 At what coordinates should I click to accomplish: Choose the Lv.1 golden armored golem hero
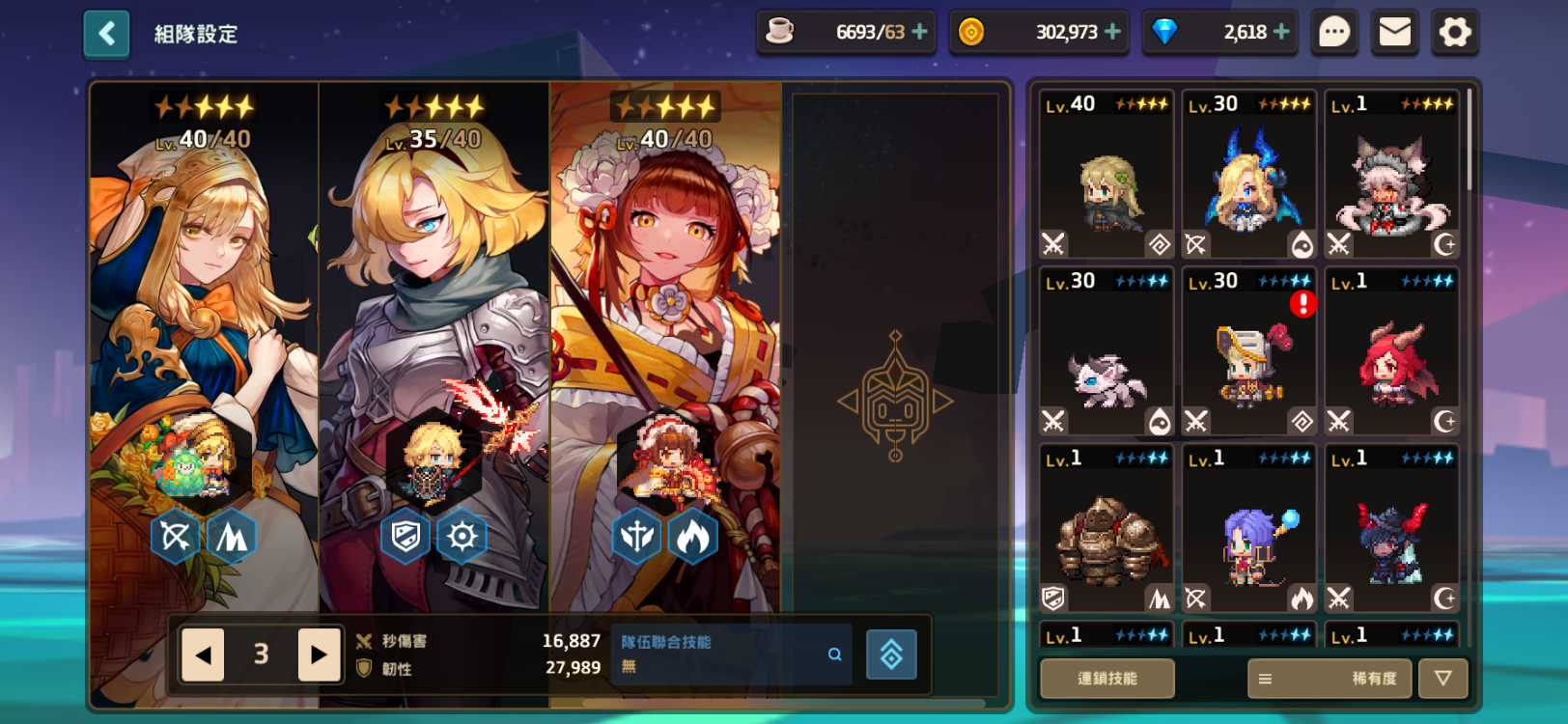[1106, 529]
